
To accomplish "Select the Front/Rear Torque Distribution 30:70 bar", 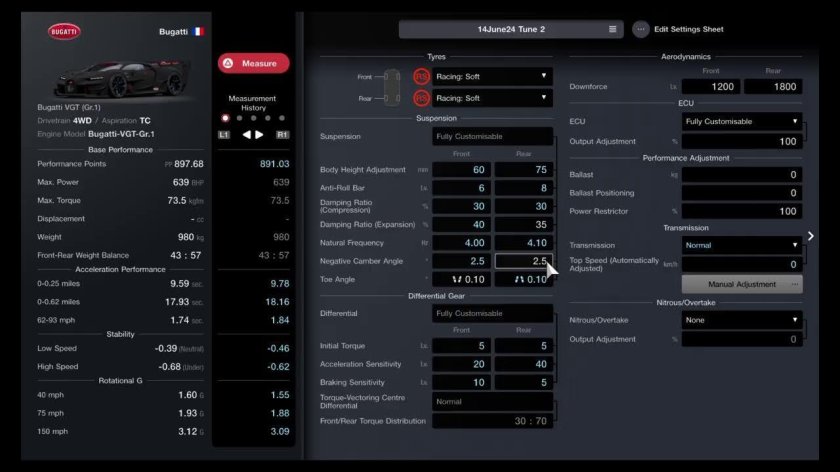I will 493,421.
